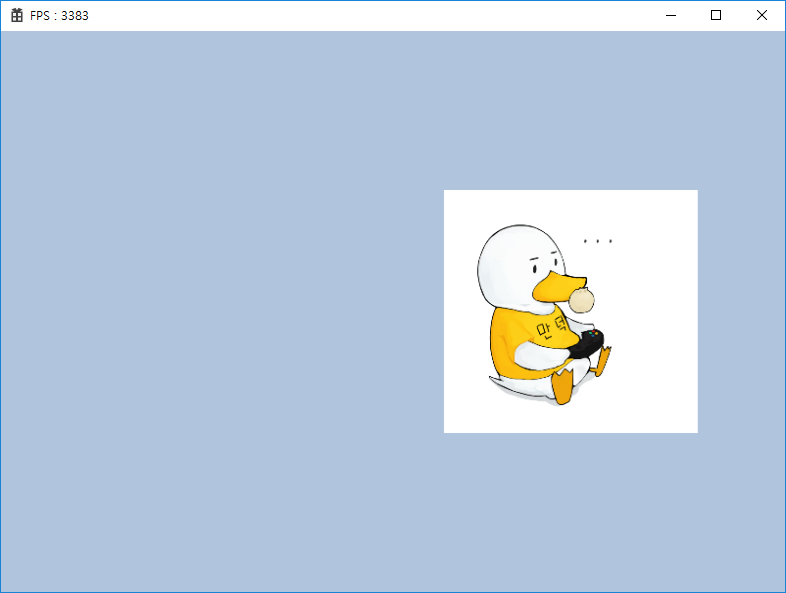Image resolution: width=786 pixels, height=593 pixels.
Task: Click the application icon in title bar
Action: point(17,16)
